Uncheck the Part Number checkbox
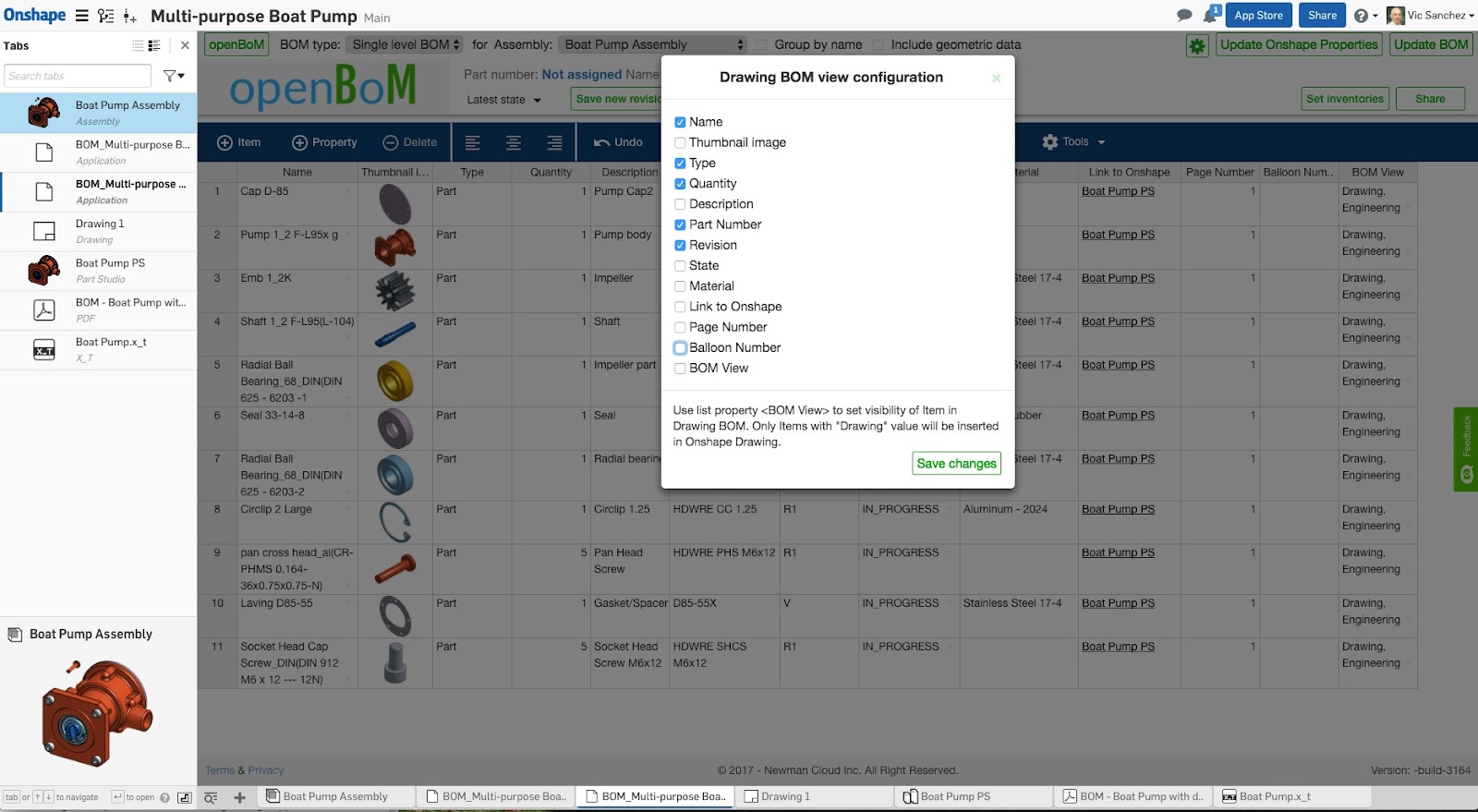Screen dimensions: 1478x812 [x=680, y=224]
